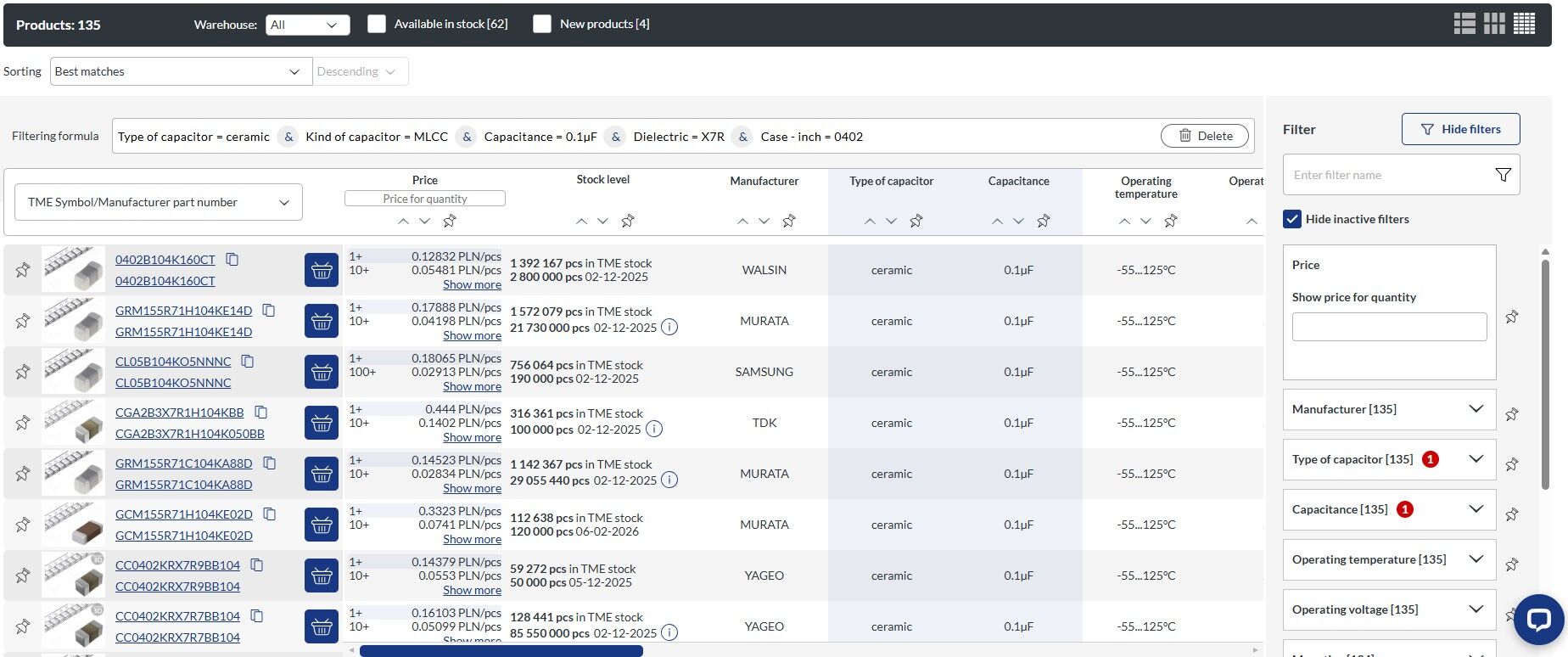Open the Best matches sorting dropdown
1568x657 pixels.
coord(181,71)
